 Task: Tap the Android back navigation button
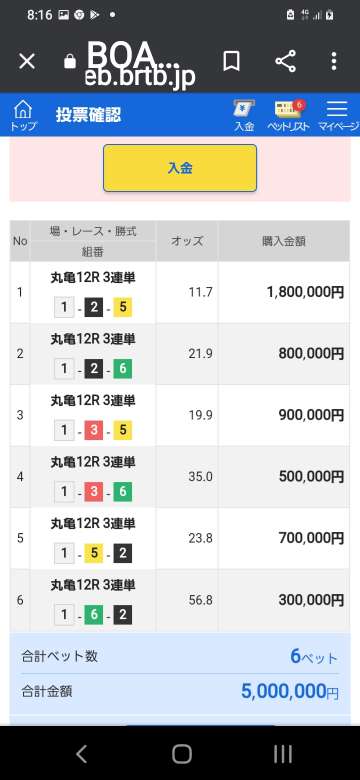click(x=82, y=754)
